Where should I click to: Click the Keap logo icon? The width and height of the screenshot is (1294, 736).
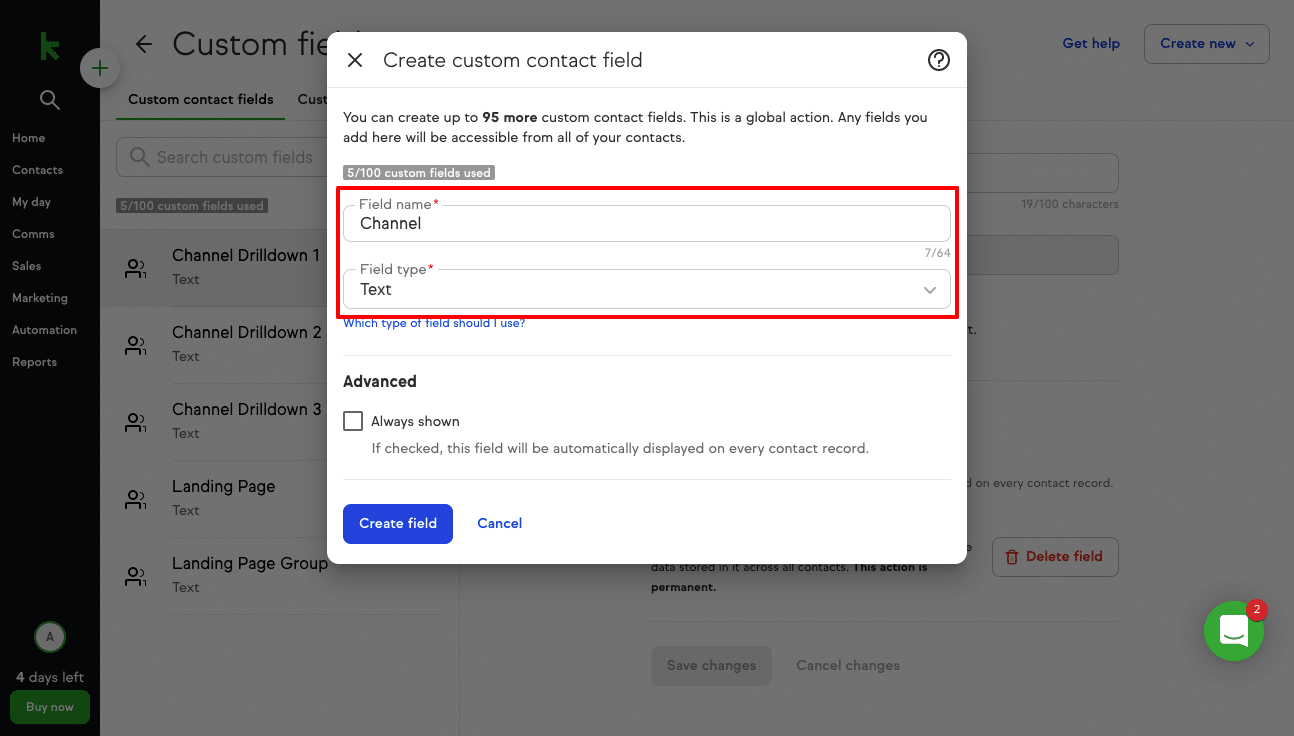click(49, 46)
